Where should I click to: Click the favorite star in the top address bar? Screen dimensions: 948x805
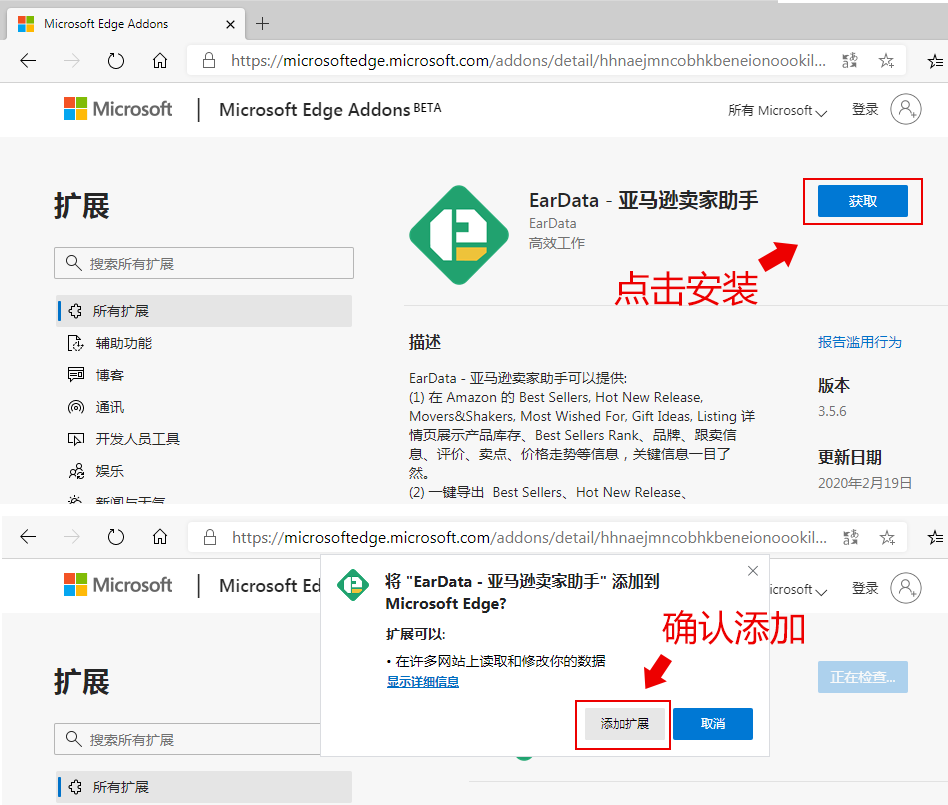click(x=886, y=60)
